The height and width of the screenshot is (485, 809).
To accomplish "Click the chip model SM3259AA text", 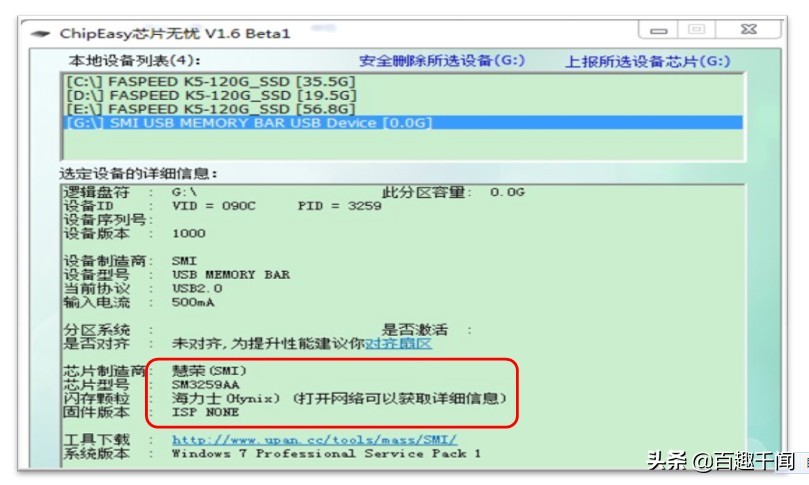I will coord(205,385).
